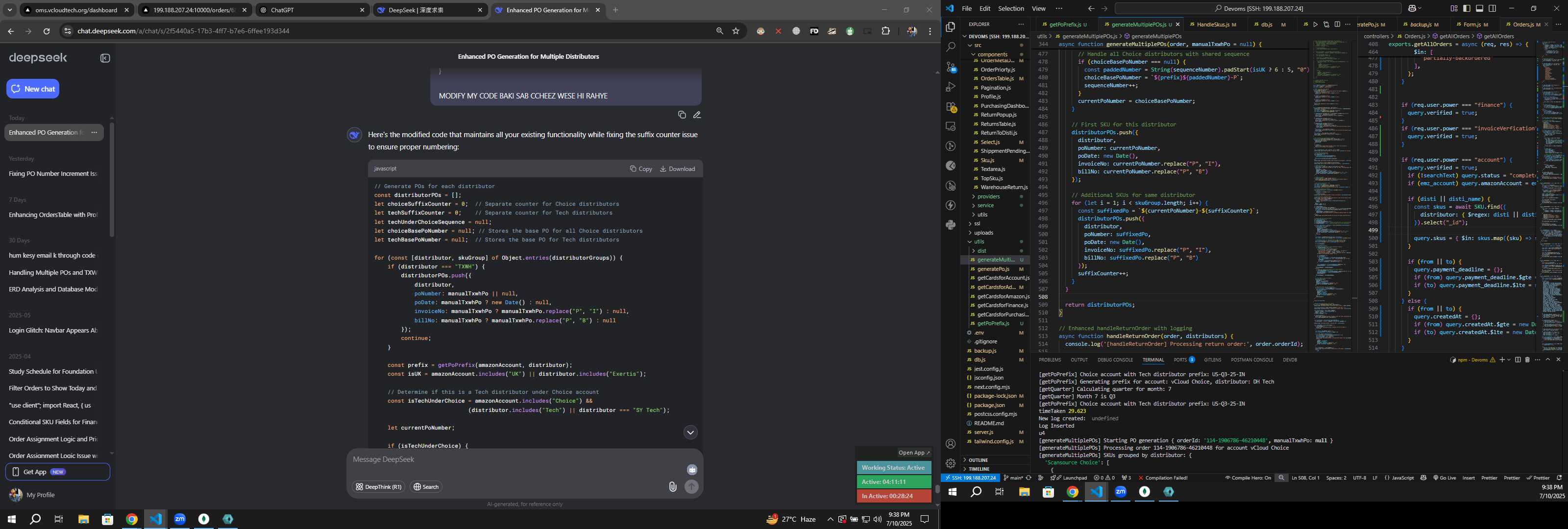The width and height of the screenshot is (1568, 529).
Task: Start a New chat in DeepSeek
Action: [x=33, y=89]
